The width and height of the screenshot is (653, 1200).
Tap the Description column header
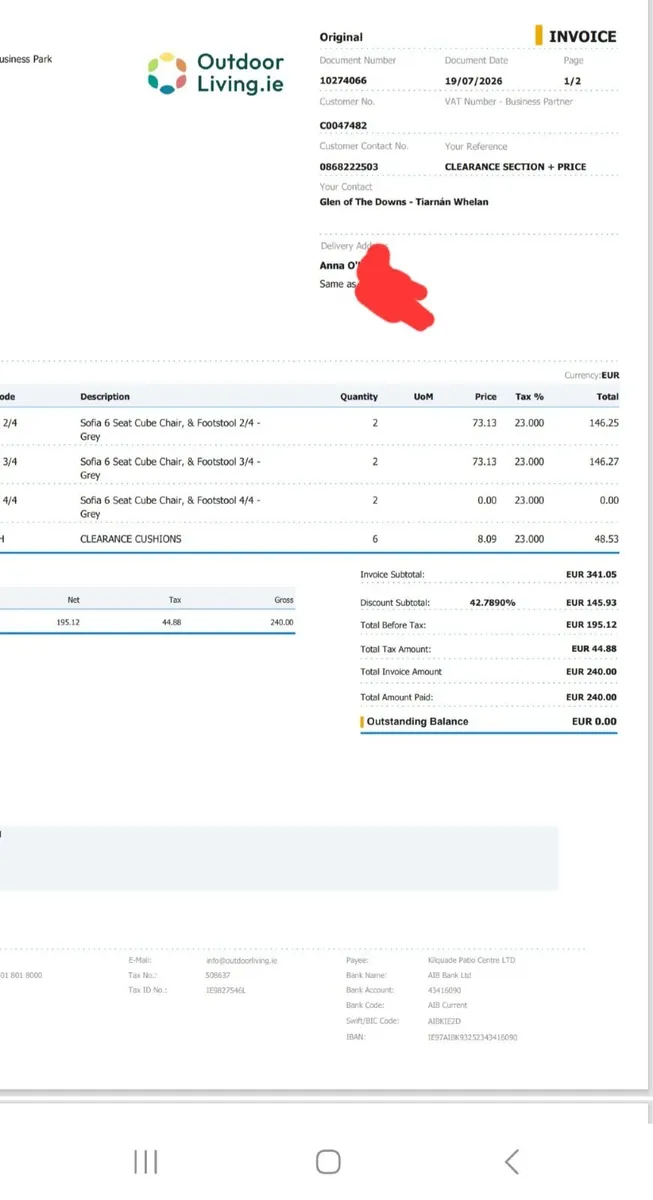pyautogui.click(x=105, y=397)
